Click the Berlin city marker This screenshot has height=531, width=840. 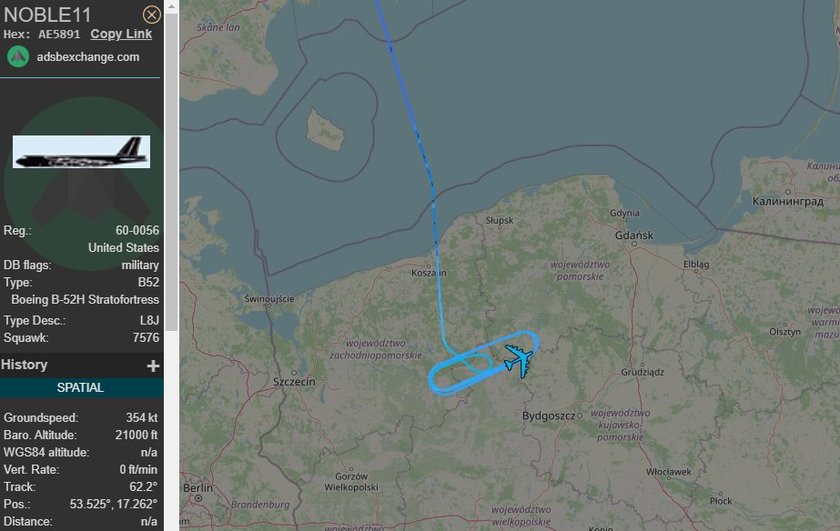tap(198, 498)
